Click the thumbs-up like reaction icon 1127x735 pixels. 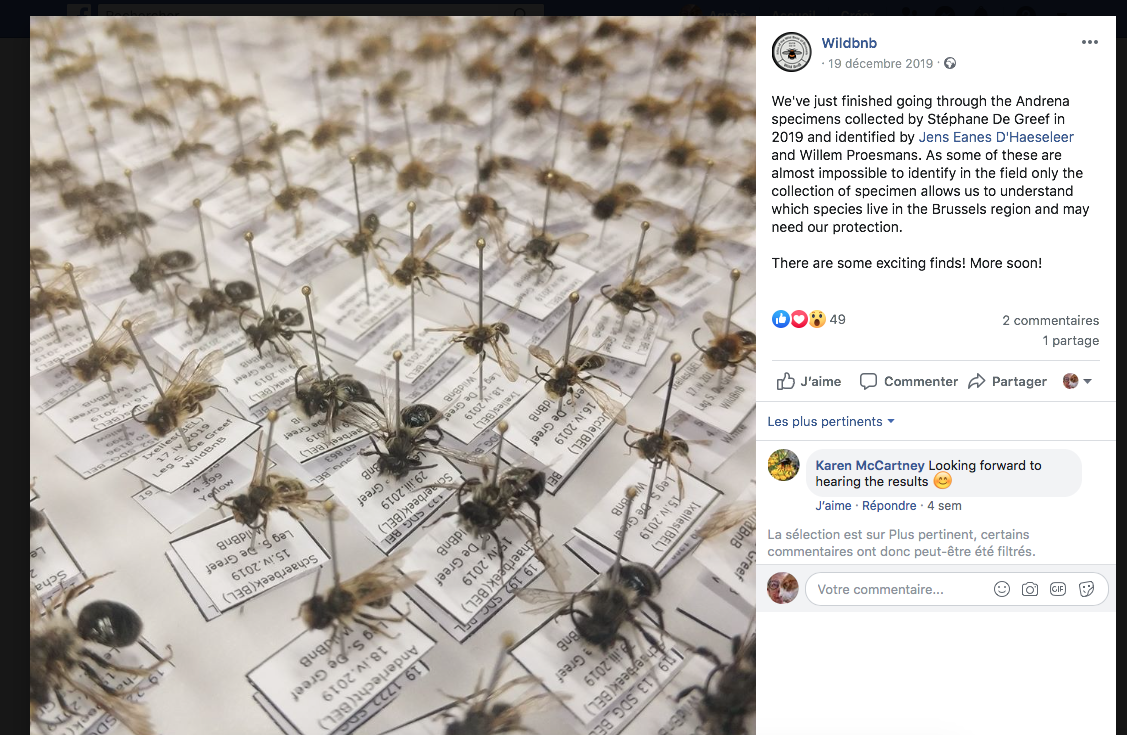pyautogui.click(x=781, y=319)
